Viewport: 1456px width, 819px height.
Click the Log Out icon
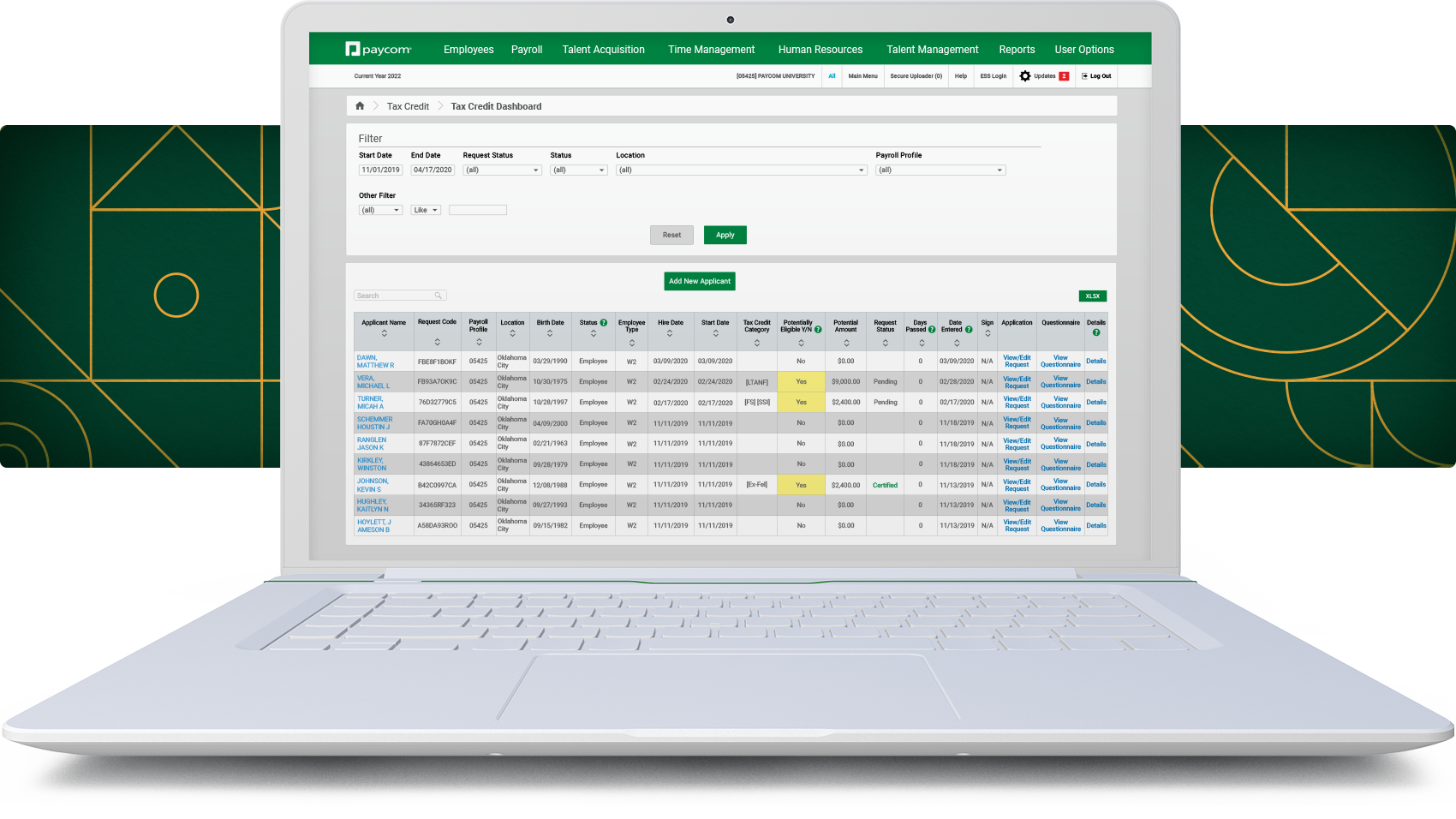[x=1084, y=76]
